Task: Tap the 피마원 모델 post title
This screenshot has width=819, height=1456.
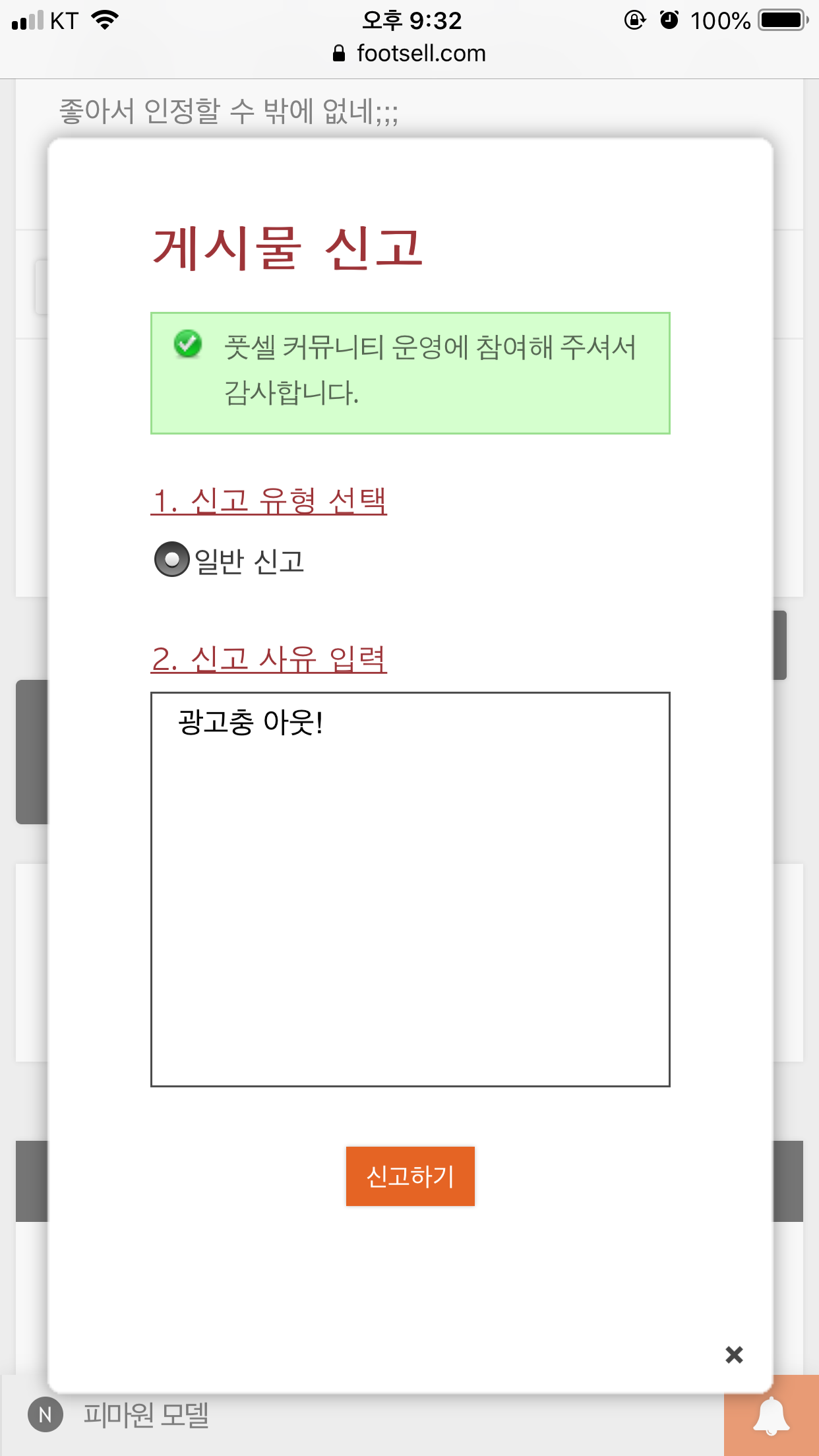Action: [x=146, y=1414]
